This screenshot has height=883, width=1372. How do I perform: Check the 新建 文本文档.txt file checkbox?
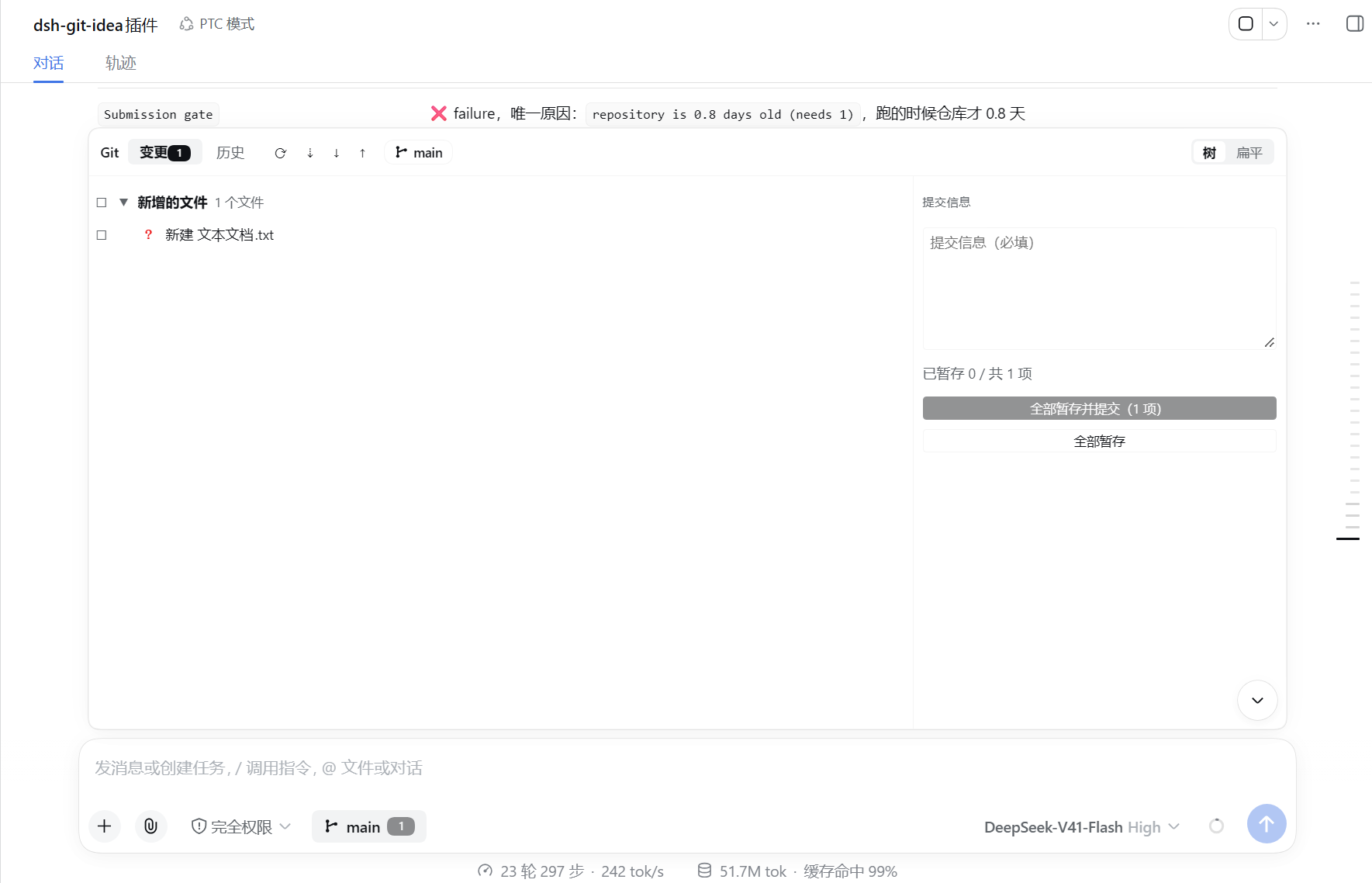[x=102, y=235]
